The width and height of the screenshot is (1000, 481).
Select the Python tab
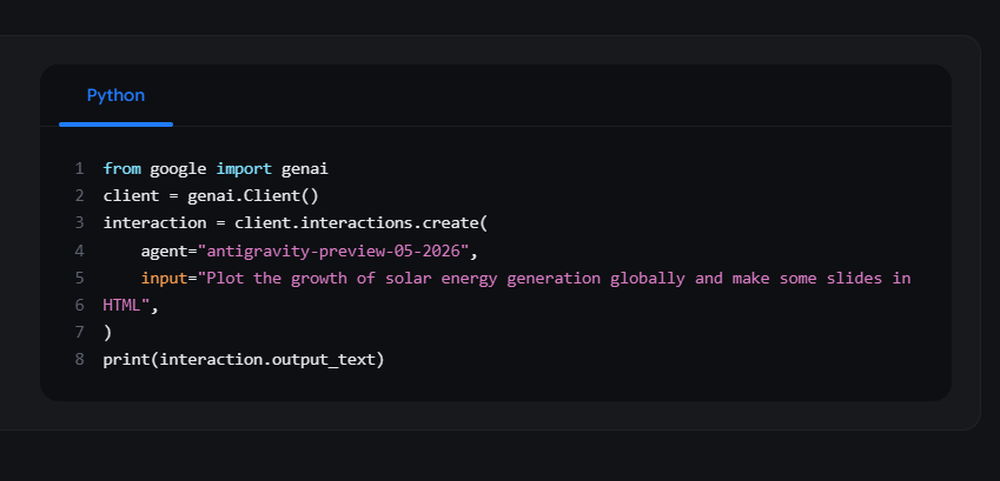(115, 96)
